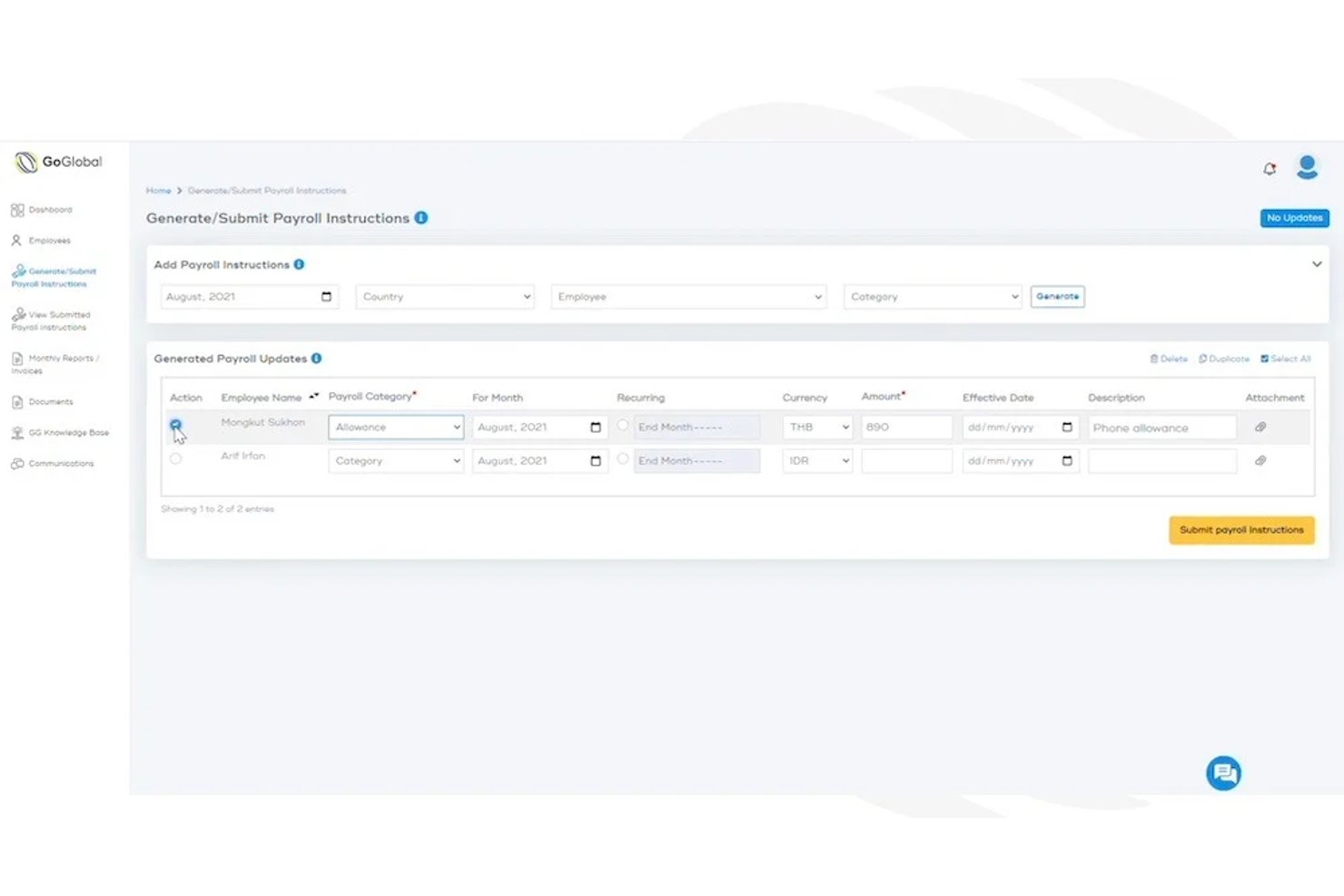Select Generate/Submit Payroll Instructions sidebar item
This screenshot has width=1344, height=896.
[54, 277]
